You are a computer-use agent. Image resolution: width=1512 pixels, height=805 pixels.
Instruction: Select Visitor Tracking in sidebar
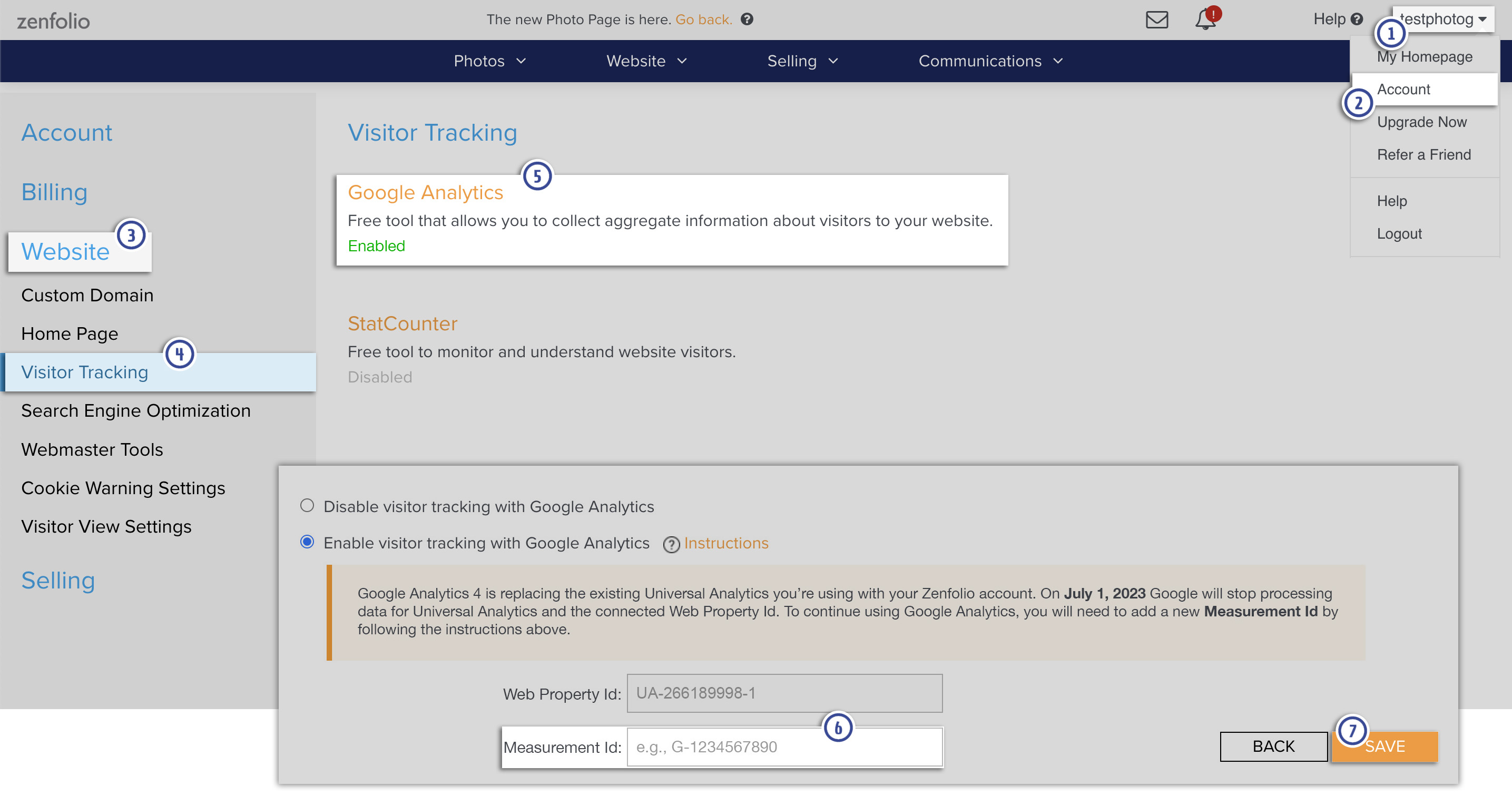(x=159, y=372)
